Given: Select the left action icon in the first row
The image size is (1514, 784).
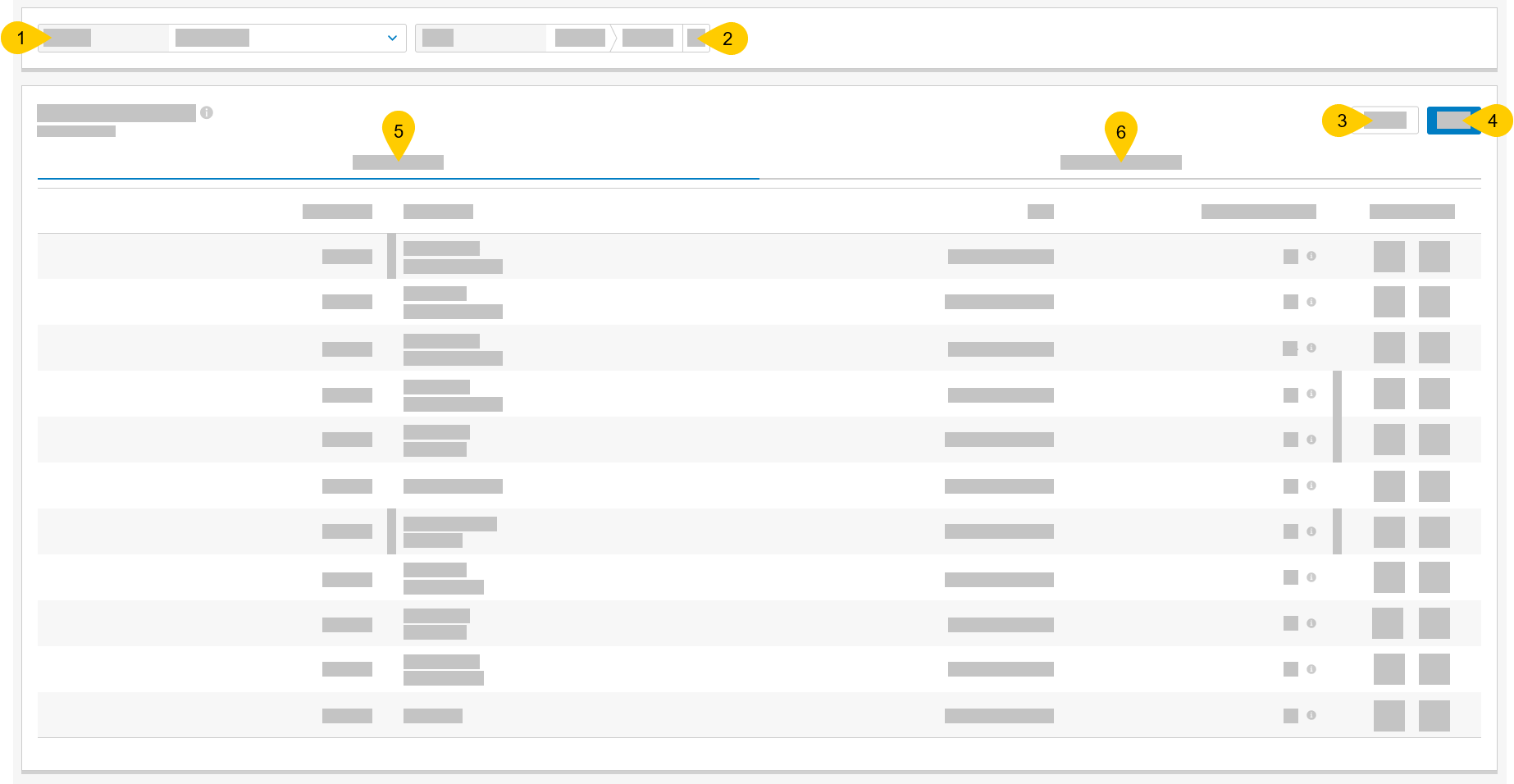Looking at the screenshot, I should coord(1389,256).
